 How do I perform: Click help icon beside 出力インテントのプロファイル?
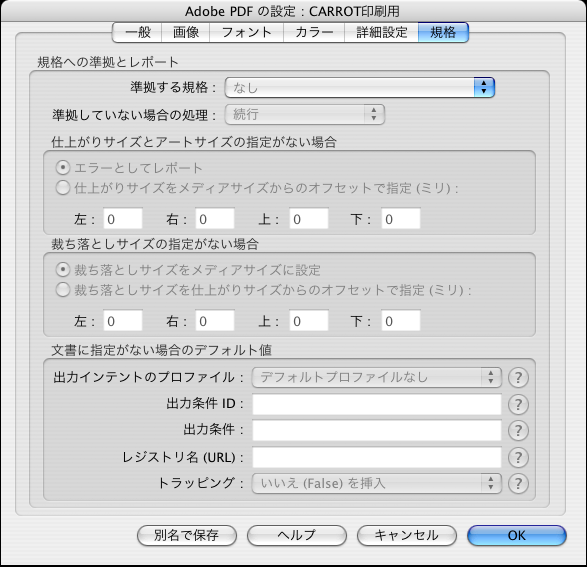click(518, 378)
